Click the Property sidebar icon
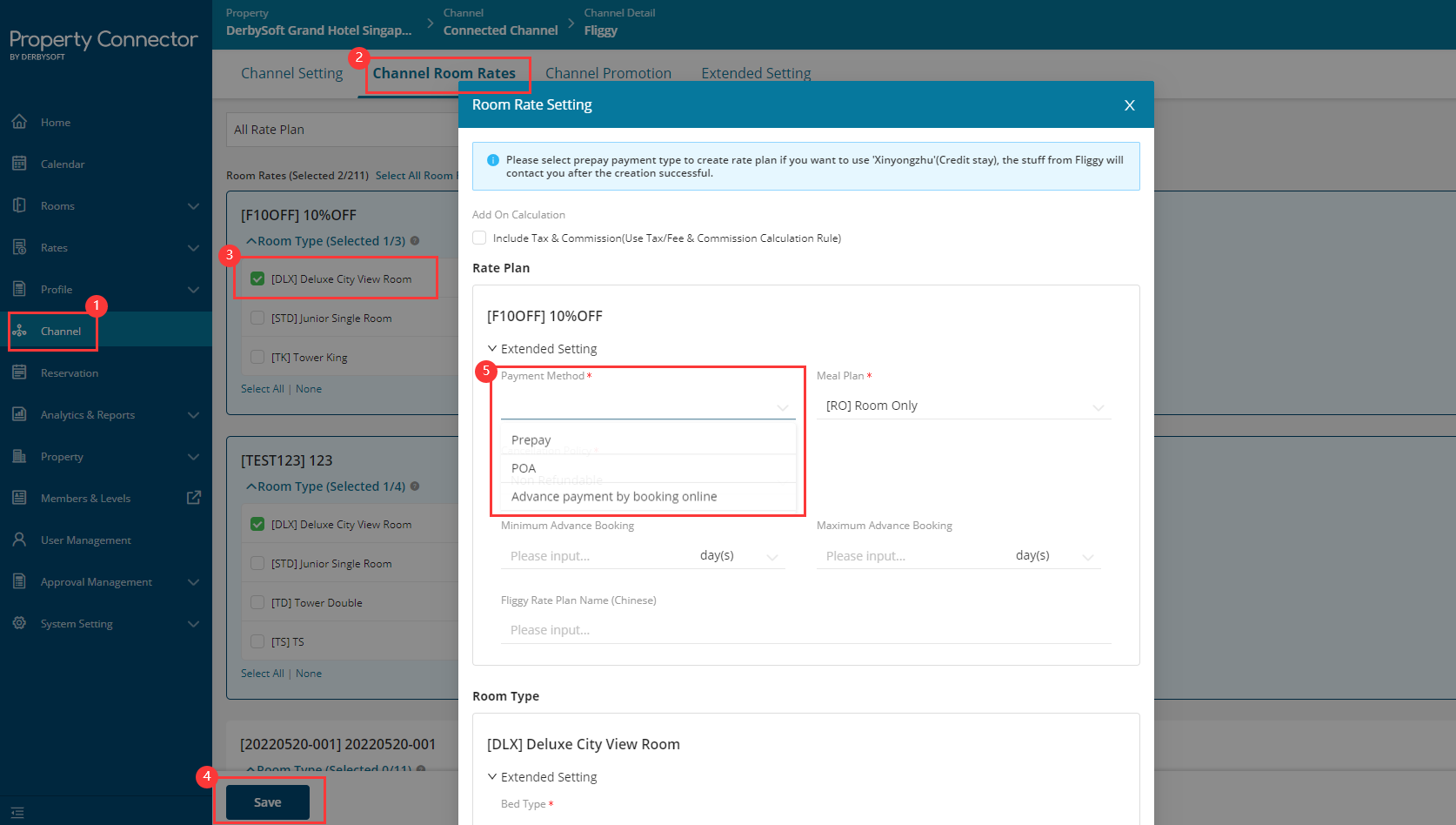Viewport: 1456px width, 825px height. coord(19,456)
